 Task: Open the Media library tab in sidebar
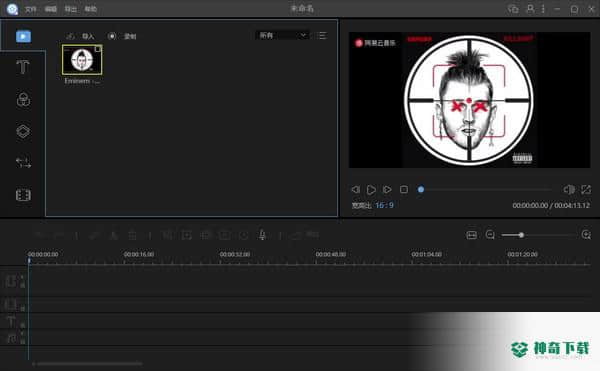(23, 36)
